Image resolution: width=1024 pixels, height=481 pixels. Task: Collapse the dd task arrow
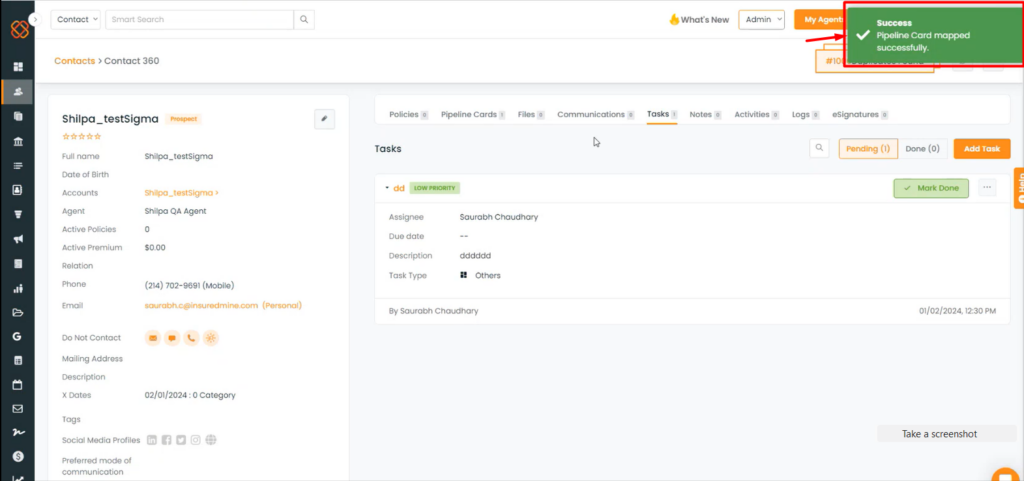(387, 188)
